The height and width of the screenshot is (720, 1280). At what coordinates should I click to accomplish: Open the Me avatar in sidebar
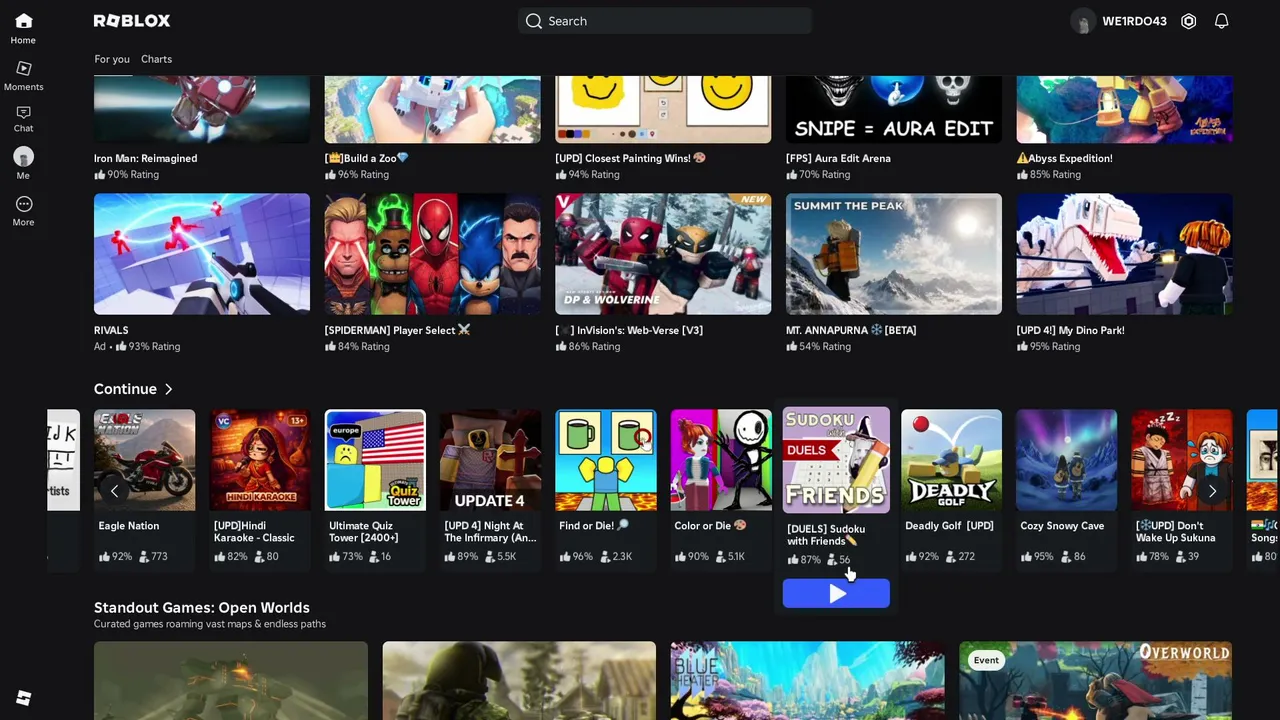[x=23, y=157]
